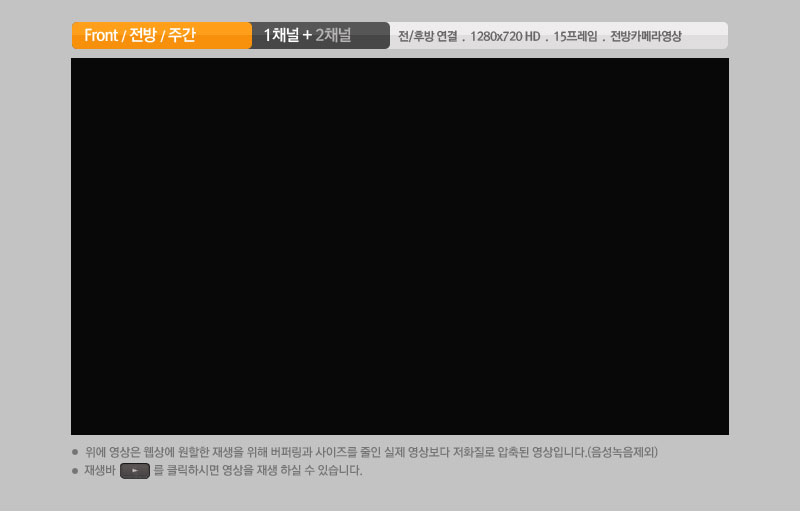This screenshot has height=512, width=800.
Task: Click the bullet dot before 재생바
Action: [75, 471]
